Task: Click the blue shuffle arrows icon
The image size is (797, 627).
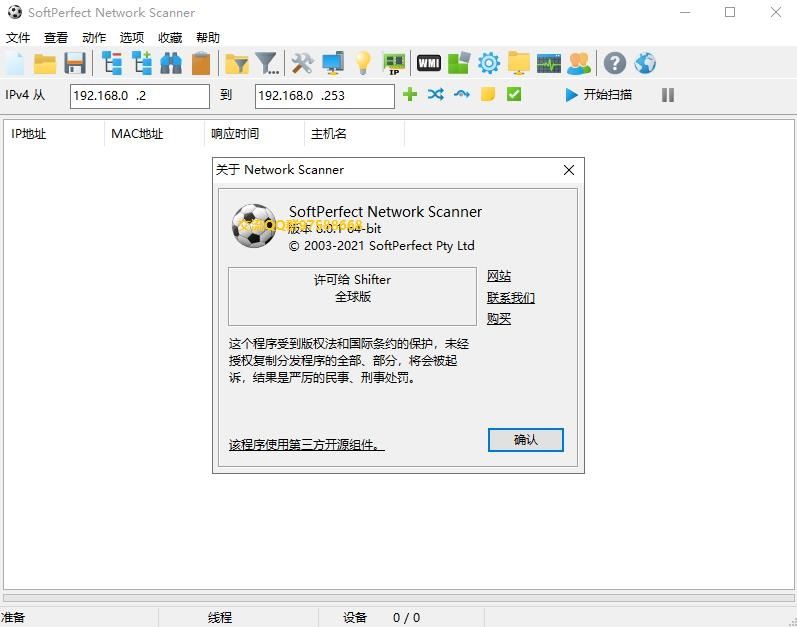Action: 436,95
